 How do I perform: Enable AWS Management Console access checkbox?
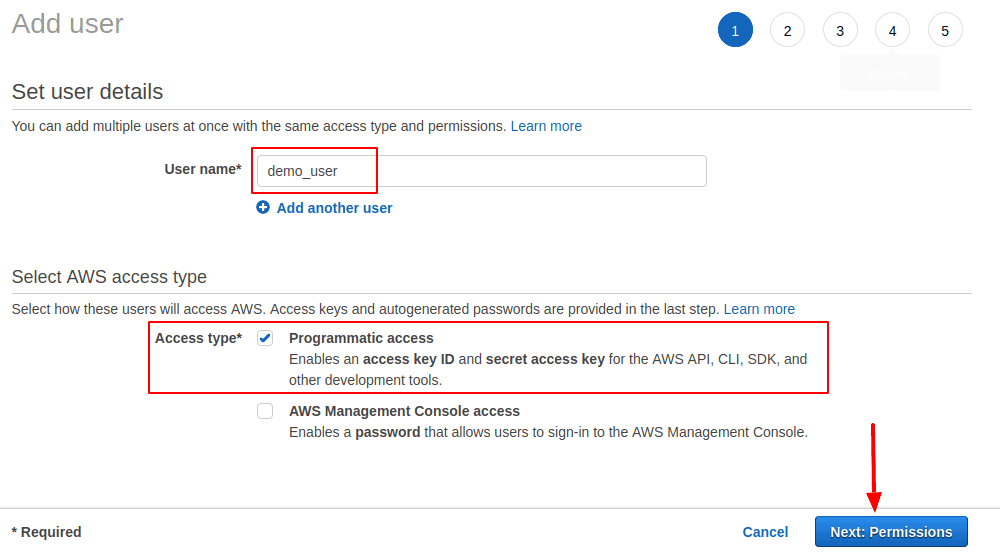coord(265,411)
